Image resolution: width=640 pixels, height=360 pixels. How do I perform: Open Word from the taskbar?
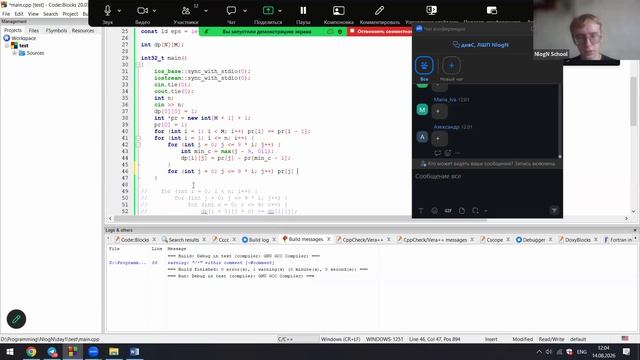(x=134, y=352)
